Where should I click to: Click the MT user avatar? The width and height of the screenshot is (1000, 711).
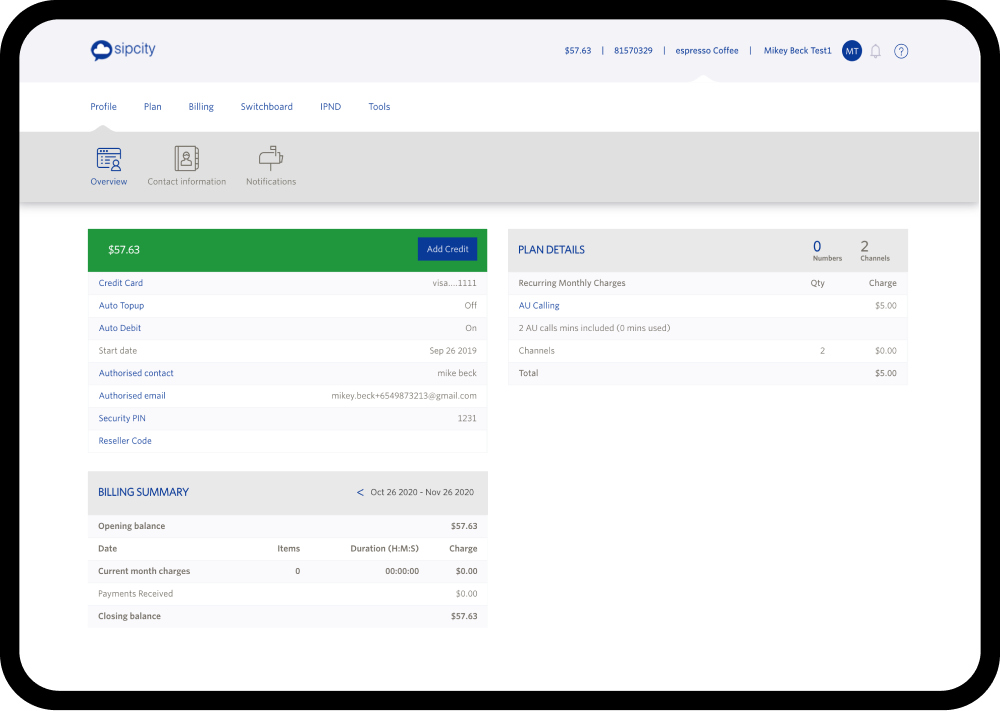[851, 51]
